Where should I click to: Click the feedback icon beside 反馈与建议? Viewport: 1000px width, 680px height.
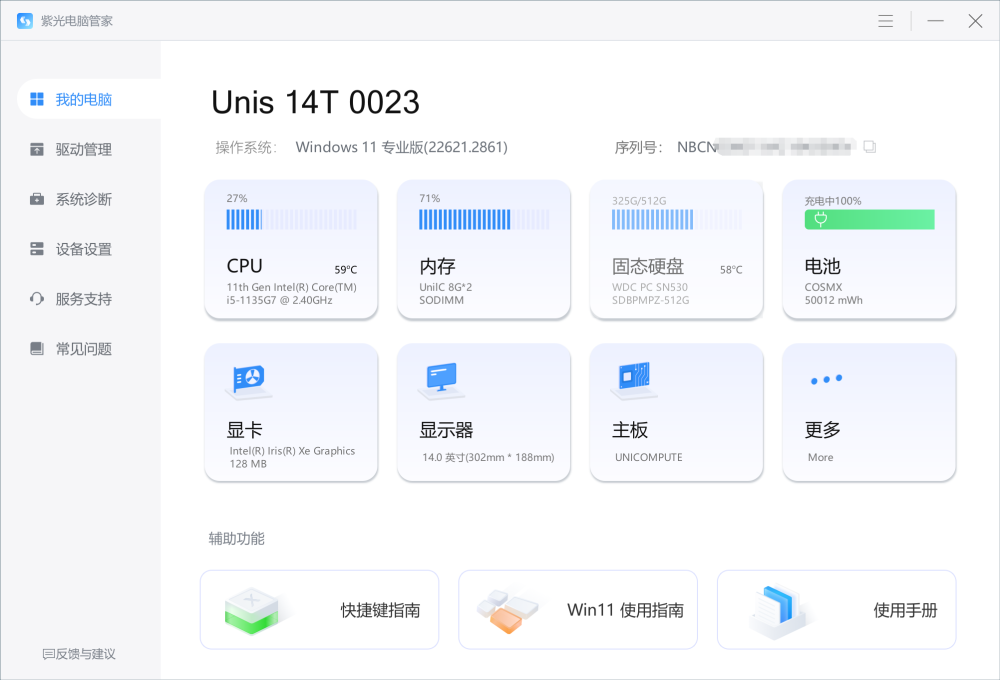click(48, 654)
